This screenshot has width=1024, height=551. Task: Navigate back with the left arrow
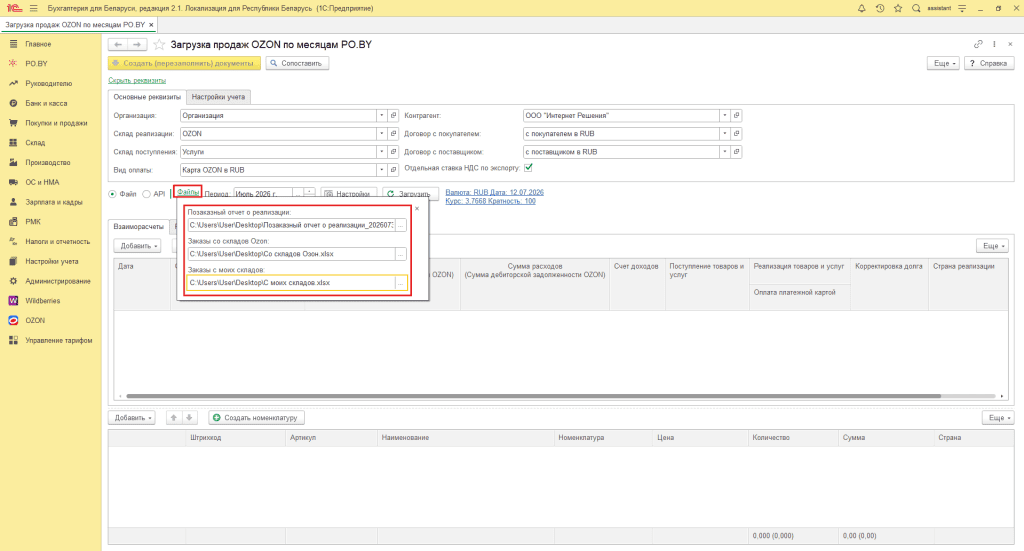(x=118, y=44)
